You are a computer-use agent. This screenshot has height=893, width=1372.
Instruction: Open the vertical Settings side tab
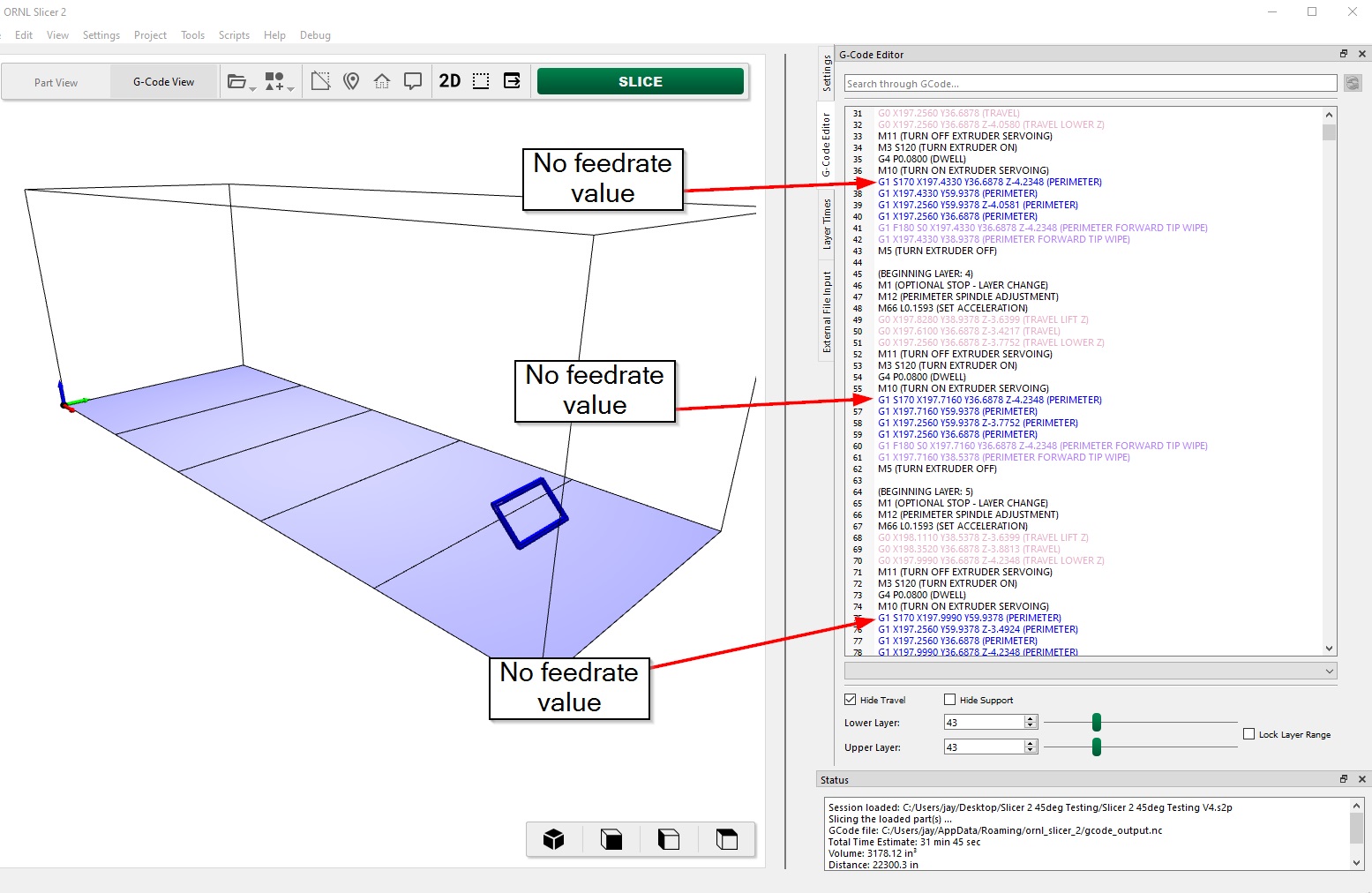click(826, 72)
